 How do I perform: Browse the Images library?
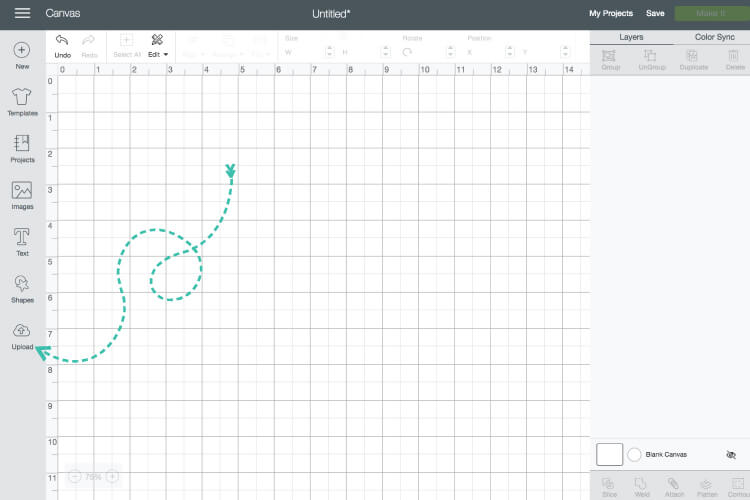(x=22, y=195)
